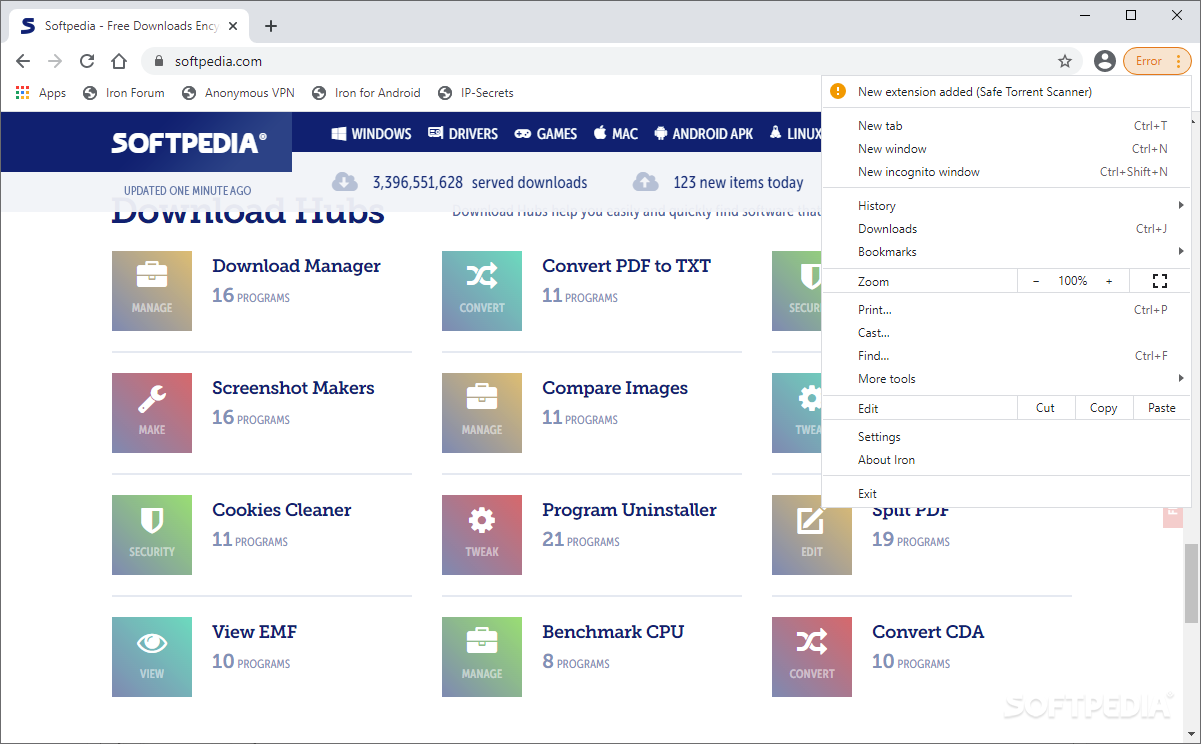Open Settings from the menu
This screenshot has height=744, width=1201.
(1006, 437)
